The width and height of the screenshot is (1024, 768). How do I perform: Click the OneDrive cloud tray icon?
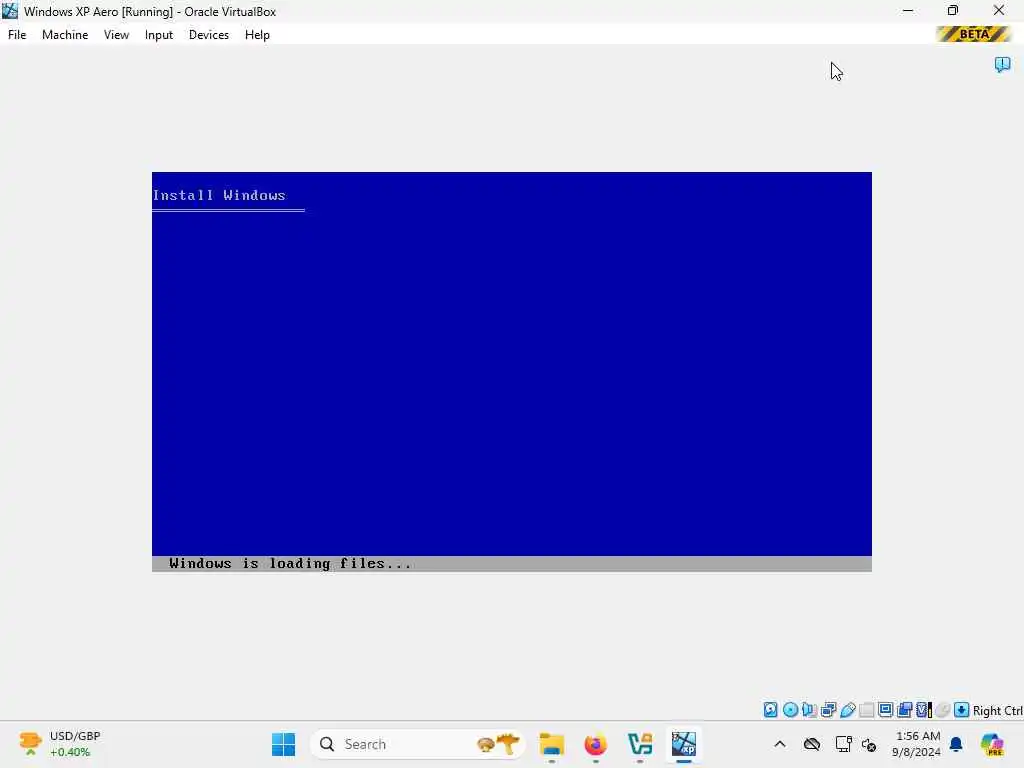coord(812,744)
